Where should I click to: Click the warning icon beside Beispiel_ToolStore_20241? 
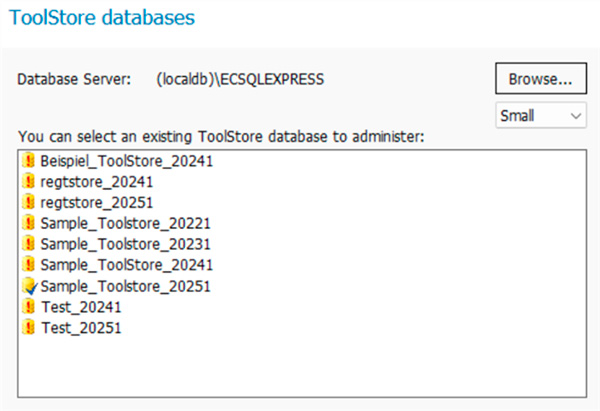tap(29, 160)
